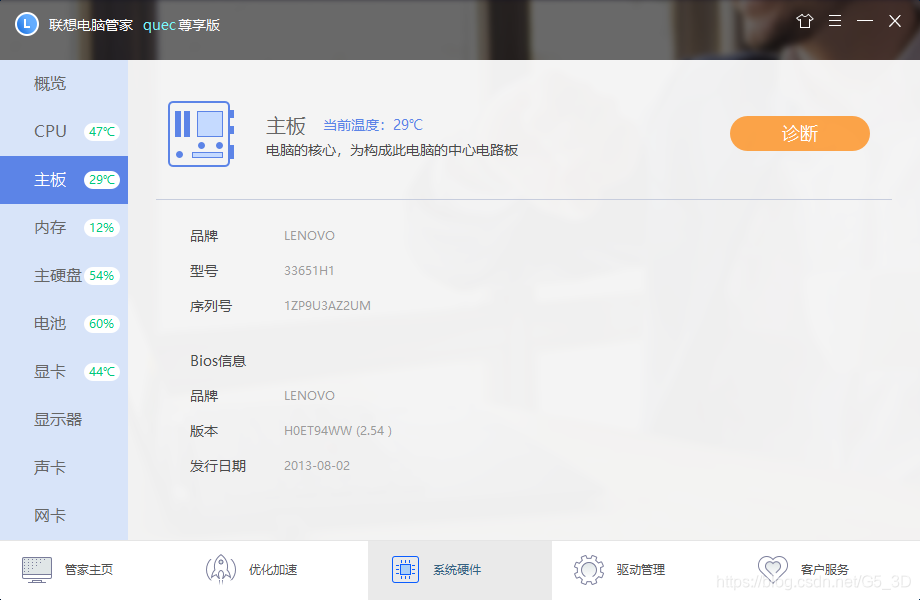
Task: Click the motherboard illustration icon
Action: click(x=201, y=134)
